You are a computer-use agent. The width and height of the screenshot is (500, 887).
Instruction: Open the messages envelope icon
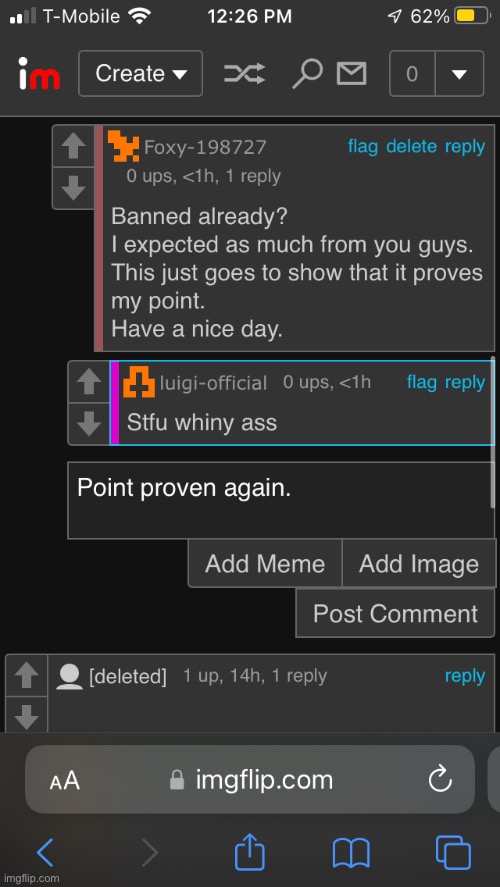click(351, 74)
